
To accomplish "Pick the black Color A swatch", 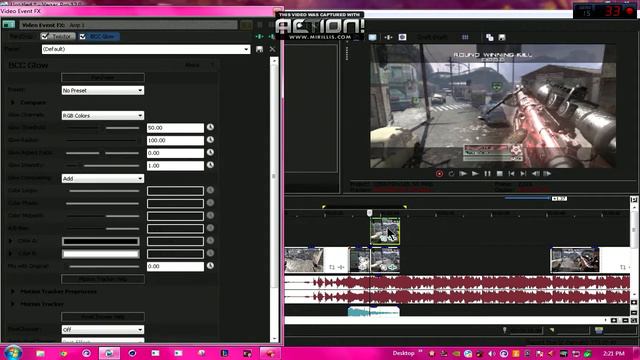I will point(100,241).
